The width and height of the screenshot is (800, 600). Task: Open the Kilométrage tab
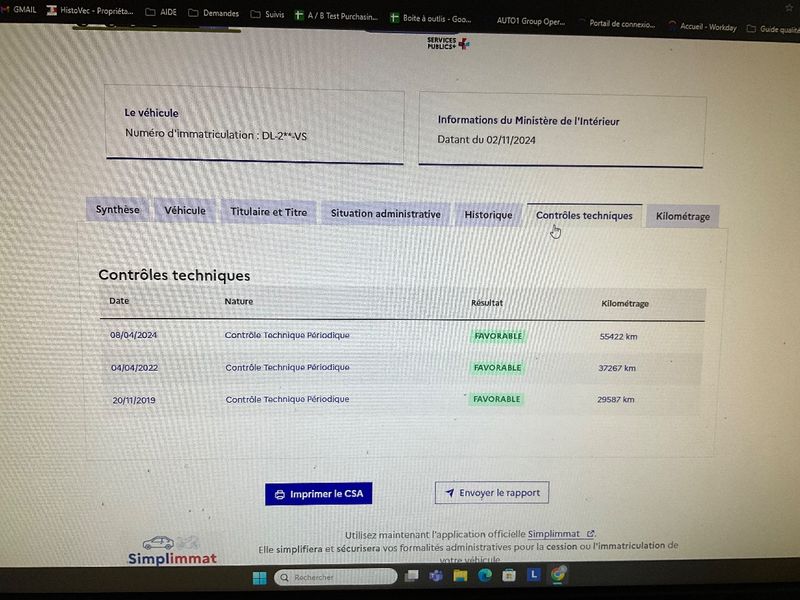(683, 216)
